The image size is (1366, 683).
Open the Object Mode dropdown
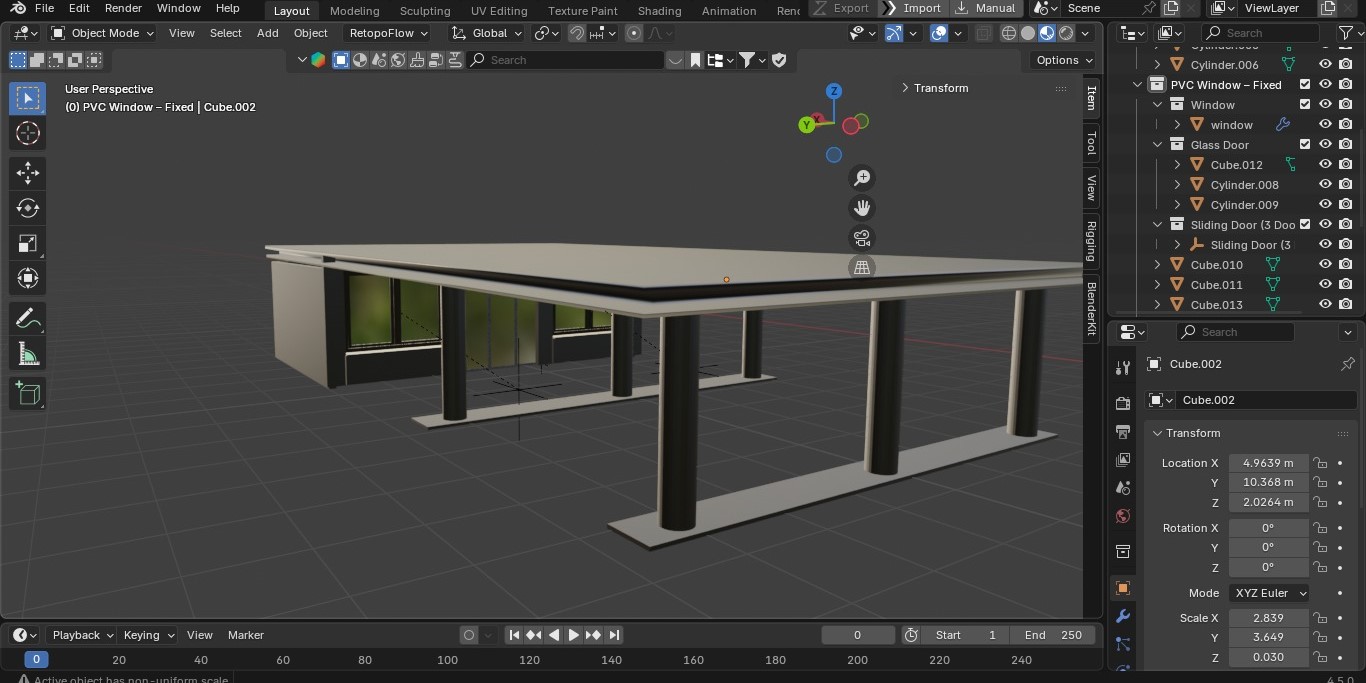[103, 33]
